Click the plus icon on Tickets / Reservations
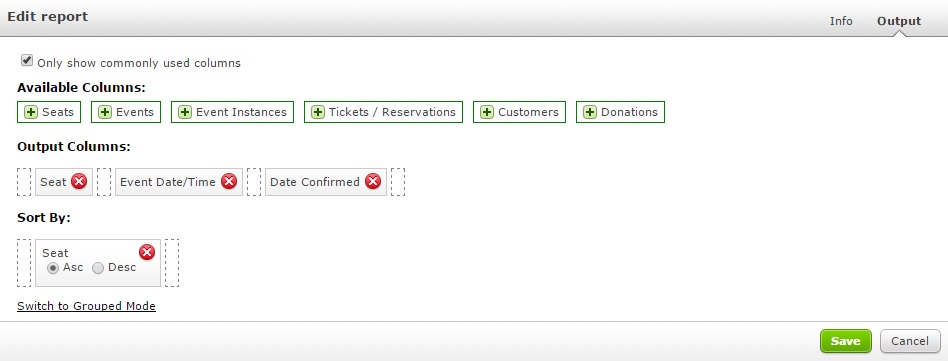The width and height of the screenshot is (948, 361). coord(318,112)
